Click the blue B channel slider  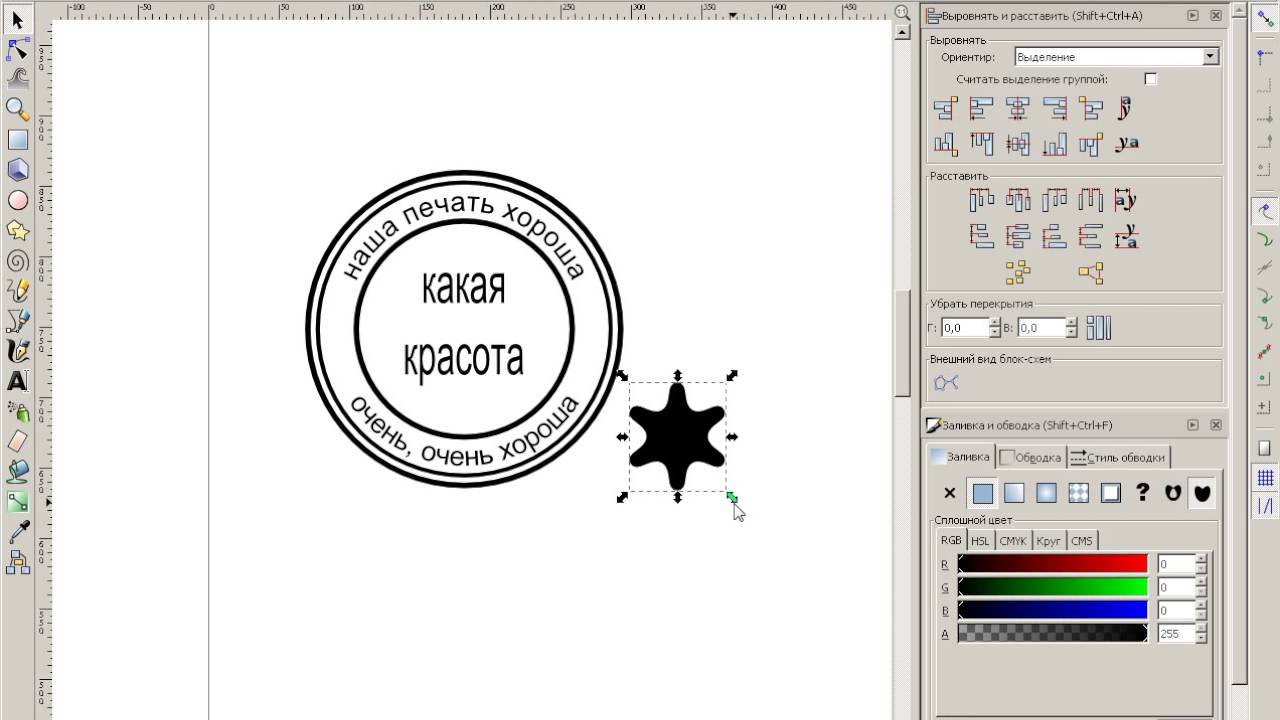[x=1052, y=610]
